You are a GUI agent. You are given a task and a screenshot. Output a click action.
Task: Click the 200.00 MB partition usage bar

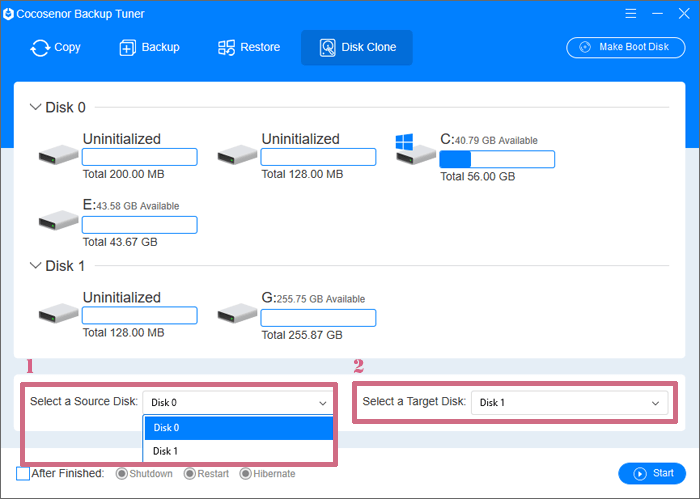pos(140,157)
